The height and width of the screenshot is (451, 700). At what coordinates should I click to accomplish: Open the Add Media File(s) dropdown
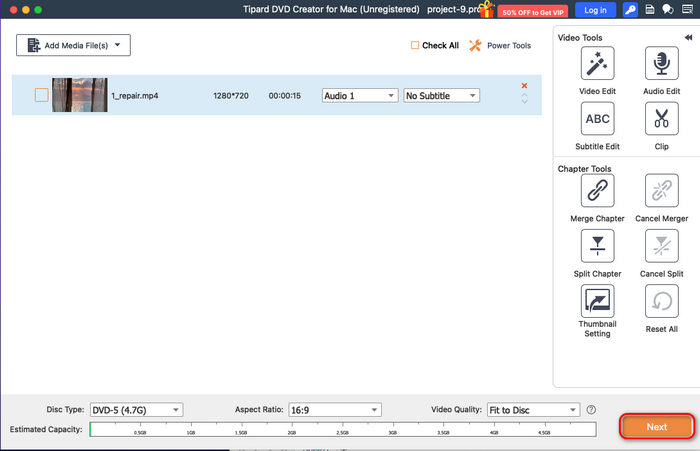click(73, 45)
